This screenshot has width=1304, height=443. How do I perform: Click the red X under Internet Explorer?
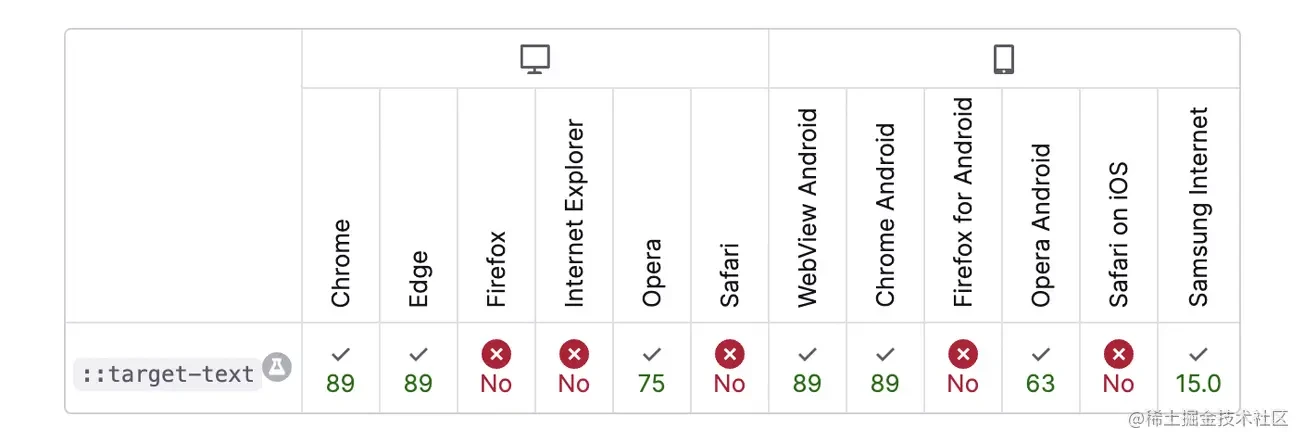(x=574, y=354)
